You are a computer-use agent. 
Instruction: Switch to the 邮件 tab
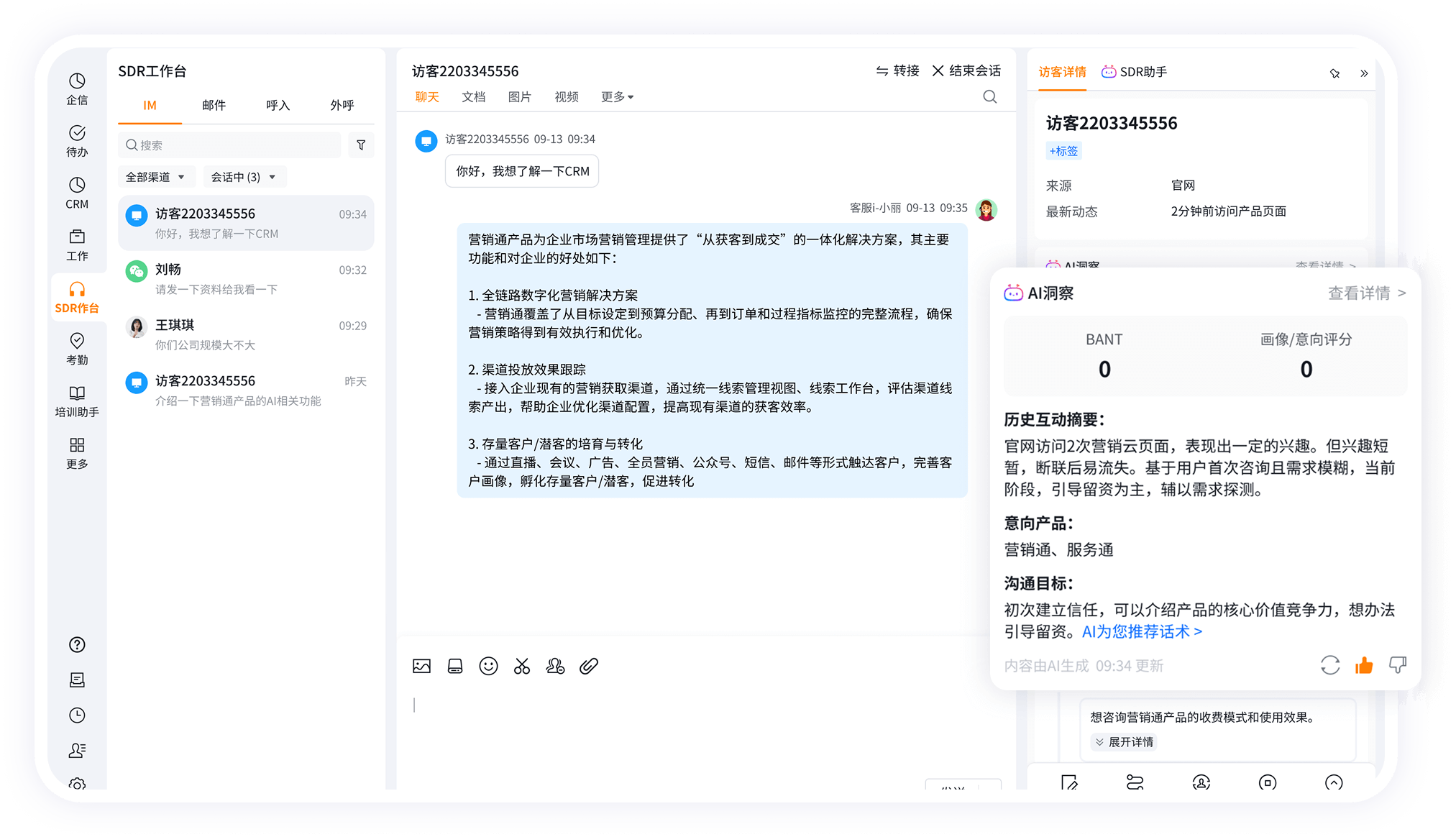click(213, 105)
